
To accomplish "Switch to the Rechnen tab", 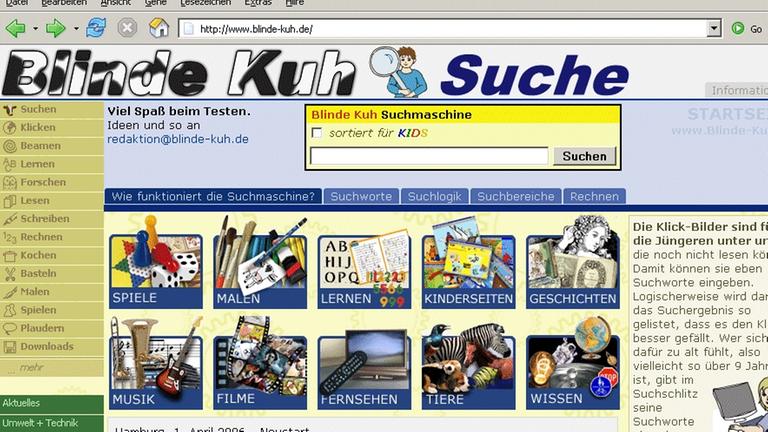I will click(x=594, y=196).
